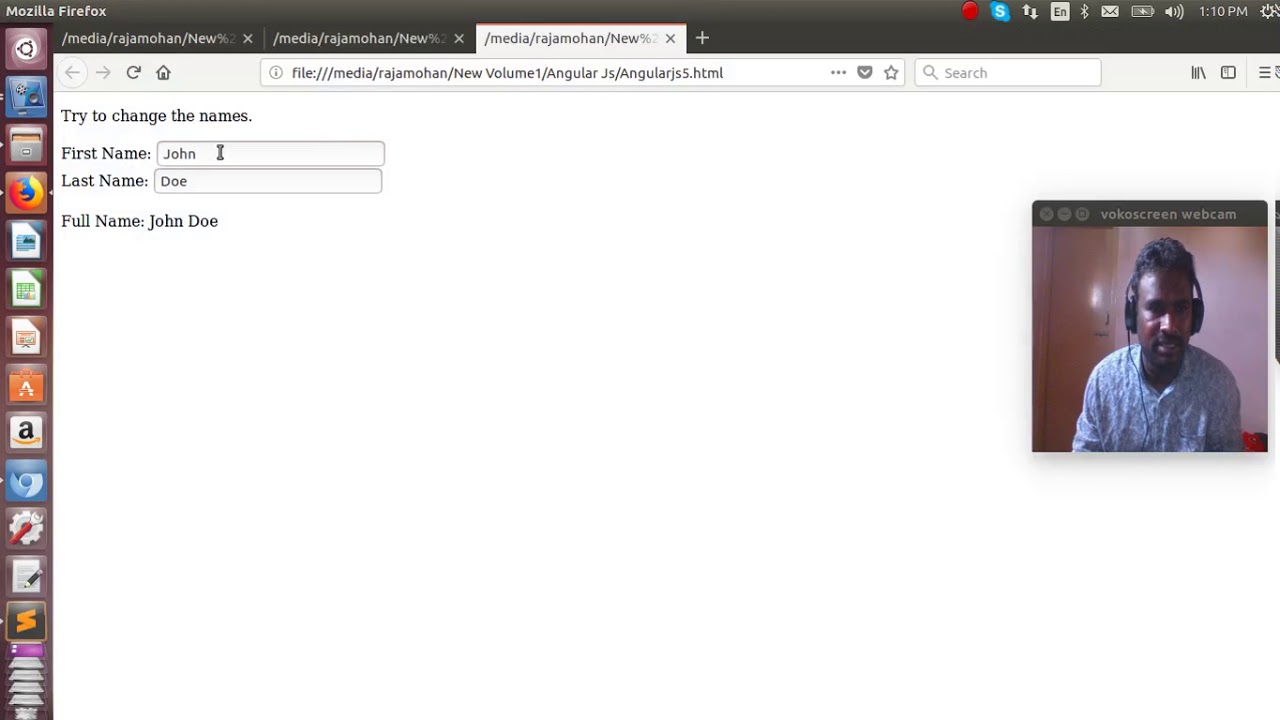This screenshot has width=1280, height=720.
Task: Open the Bluetooth indicator menu
Action: [x=1085, y=11]
